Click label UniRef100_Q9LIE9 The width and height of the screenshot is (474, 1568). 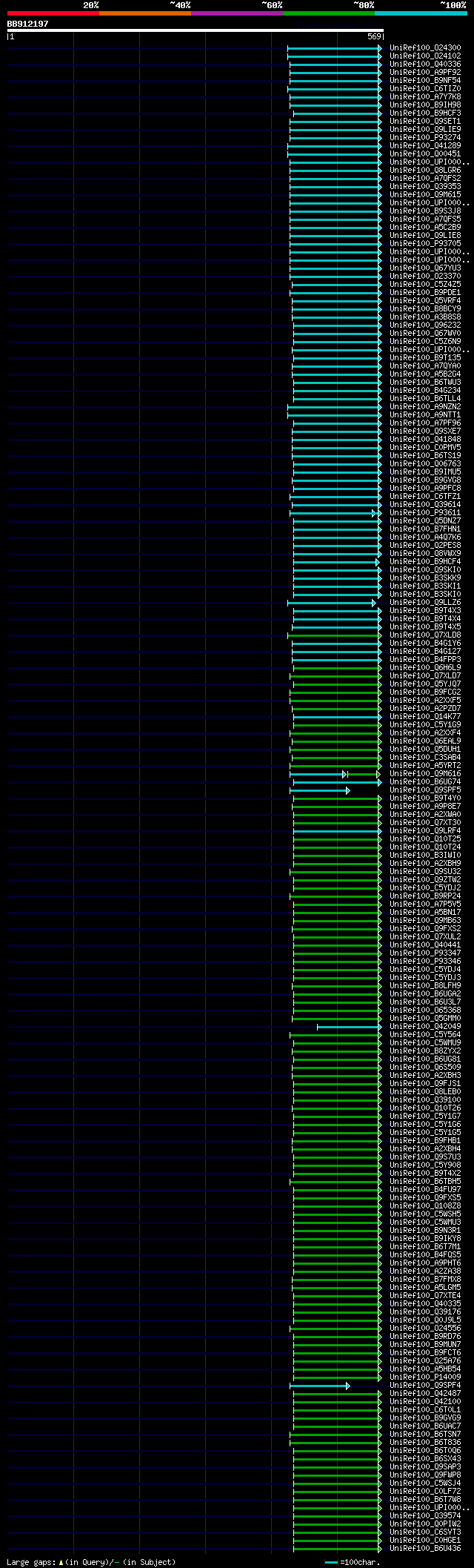point(425,130)
